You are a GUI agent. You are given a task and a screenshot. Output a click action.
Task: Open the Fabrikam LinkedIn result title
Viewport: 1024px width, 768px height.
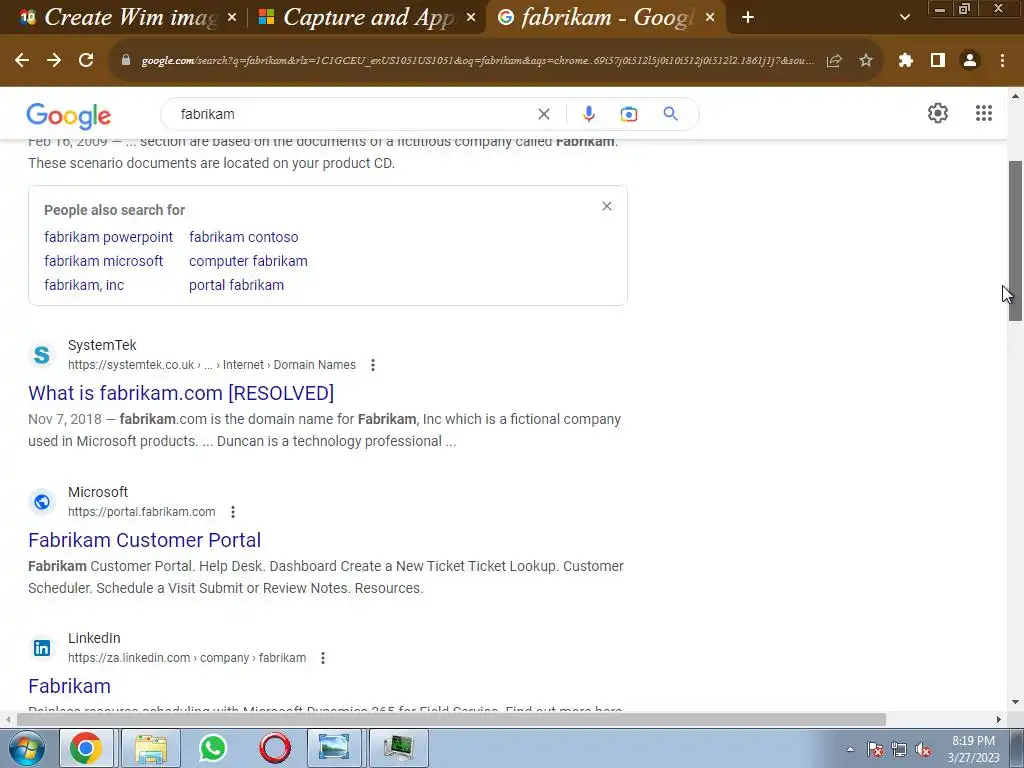click(69, 686)
